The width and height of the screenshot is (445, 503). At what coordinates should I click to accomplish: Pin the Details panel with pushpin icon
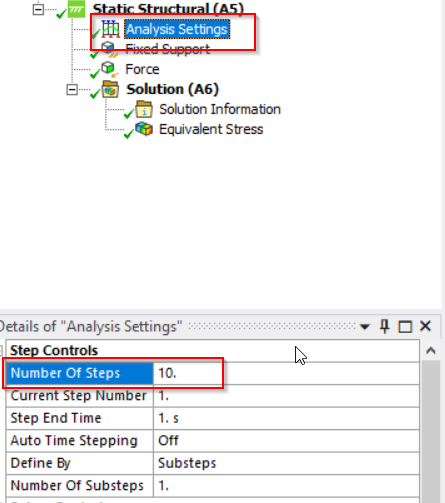point(385,326)
